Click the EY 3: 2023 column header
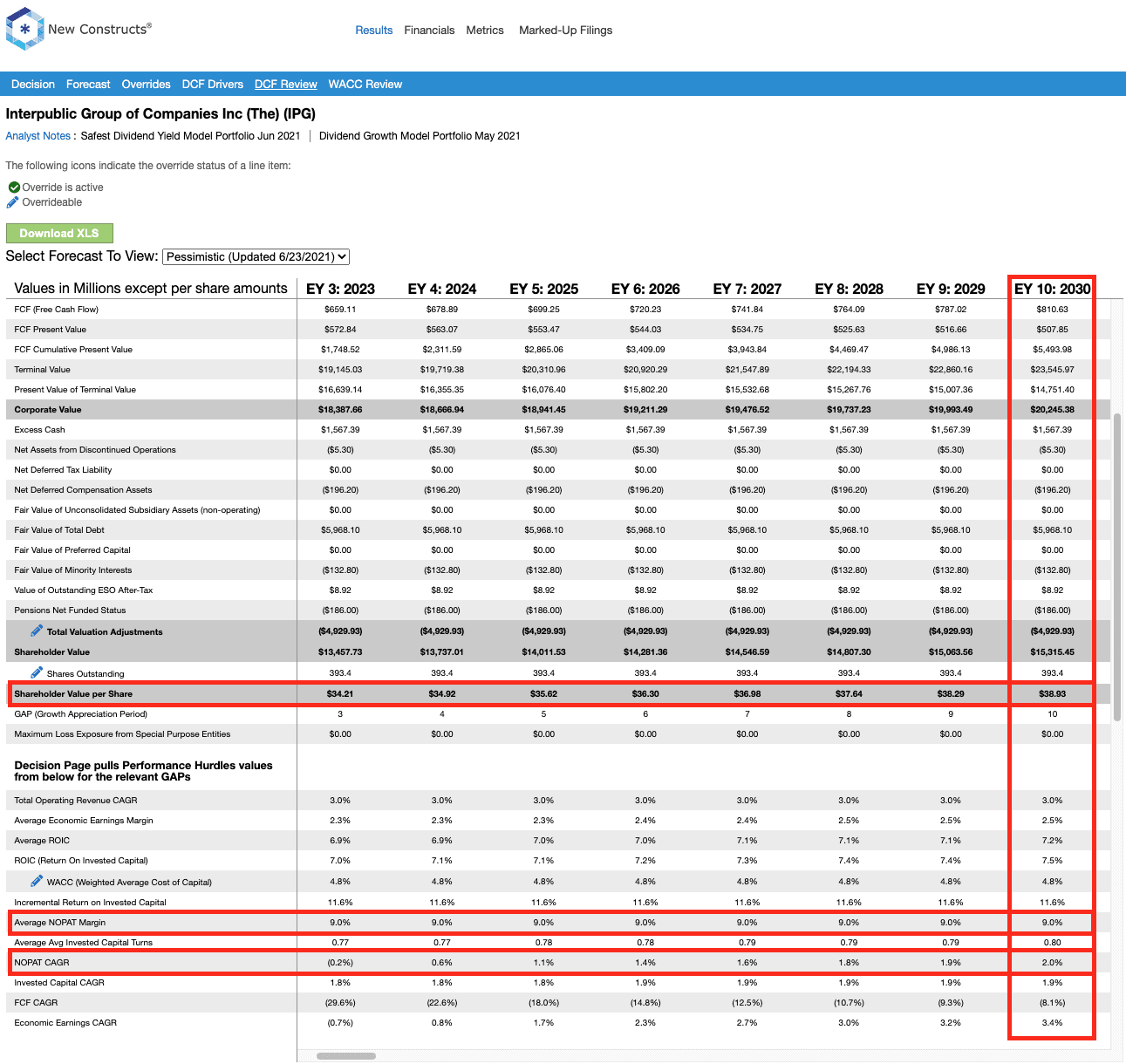The width and height of the screenshot is (1126, 1064). tap(340, 289)
